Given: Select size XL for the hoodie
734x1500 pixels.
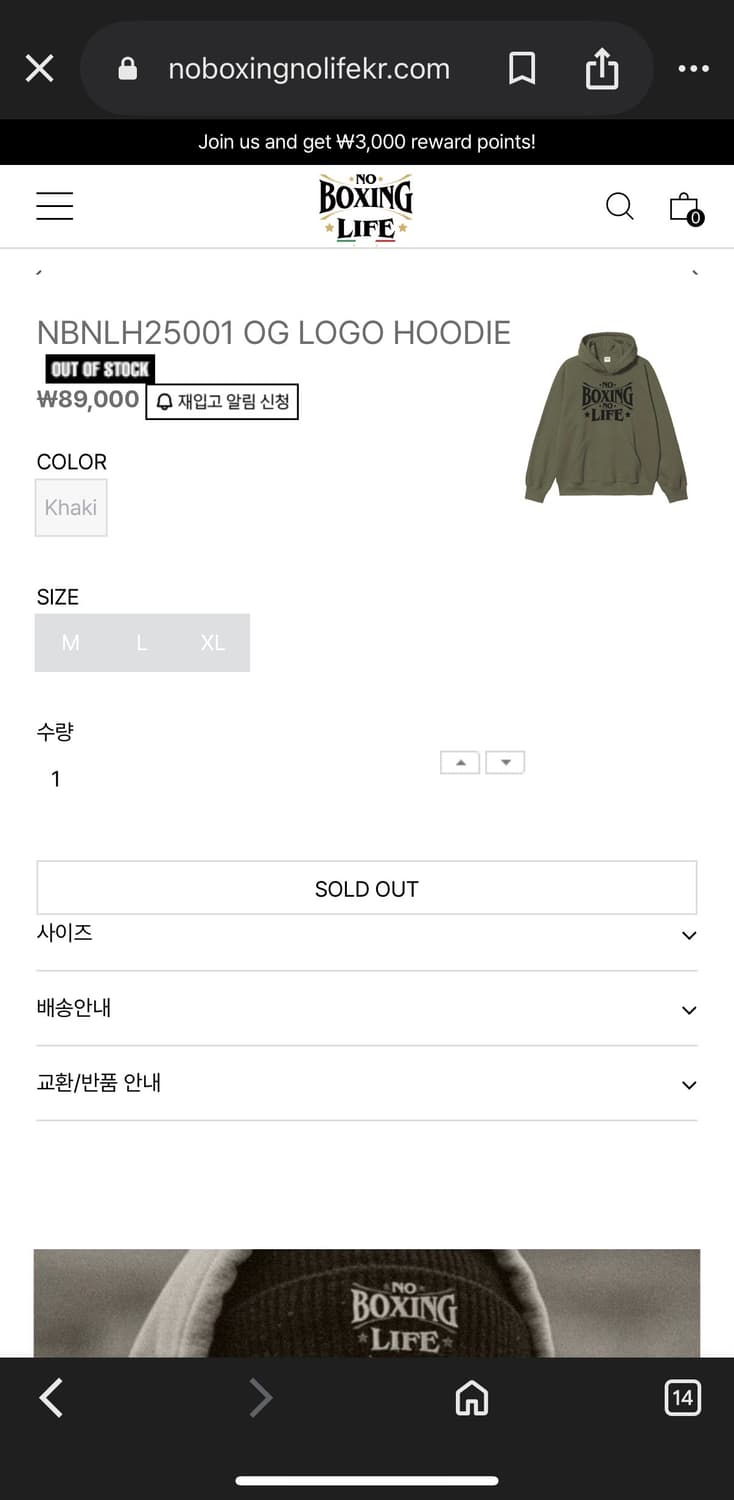Looking at the screenshot, I should tap(212, 642).
